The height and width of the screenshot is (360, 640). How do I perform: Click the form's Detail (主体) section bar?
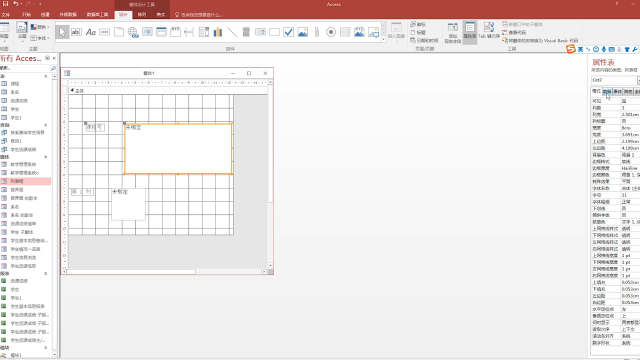[x=168, y=91]
